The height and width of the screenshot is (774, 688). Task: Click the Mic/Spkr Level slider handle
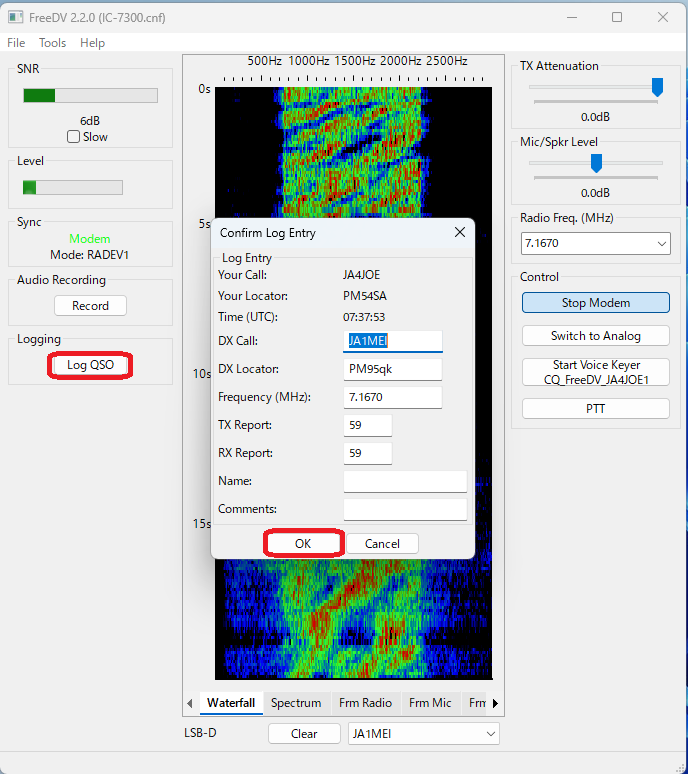(596, 163)
